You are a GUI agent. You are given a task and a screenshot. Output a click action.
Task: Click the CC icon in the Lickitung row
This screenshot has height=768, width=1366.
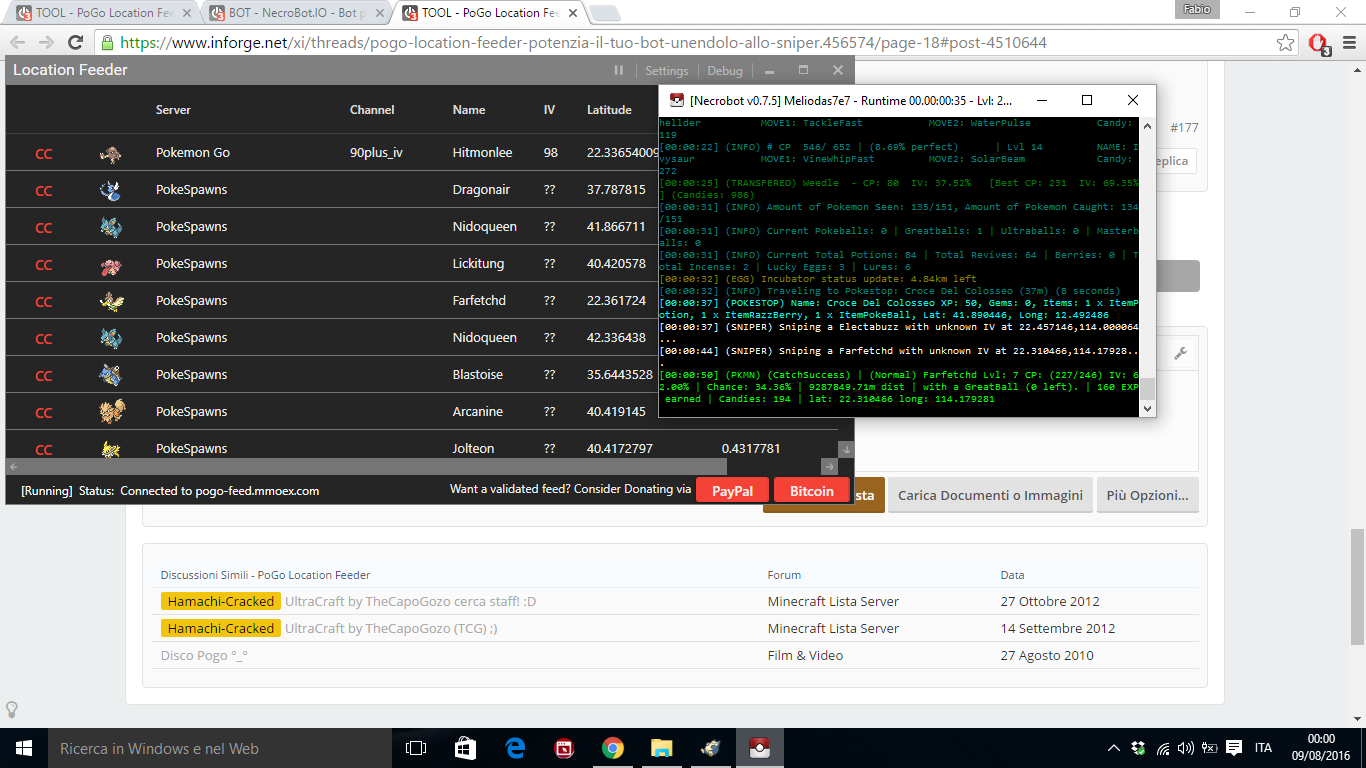point(44,264)
